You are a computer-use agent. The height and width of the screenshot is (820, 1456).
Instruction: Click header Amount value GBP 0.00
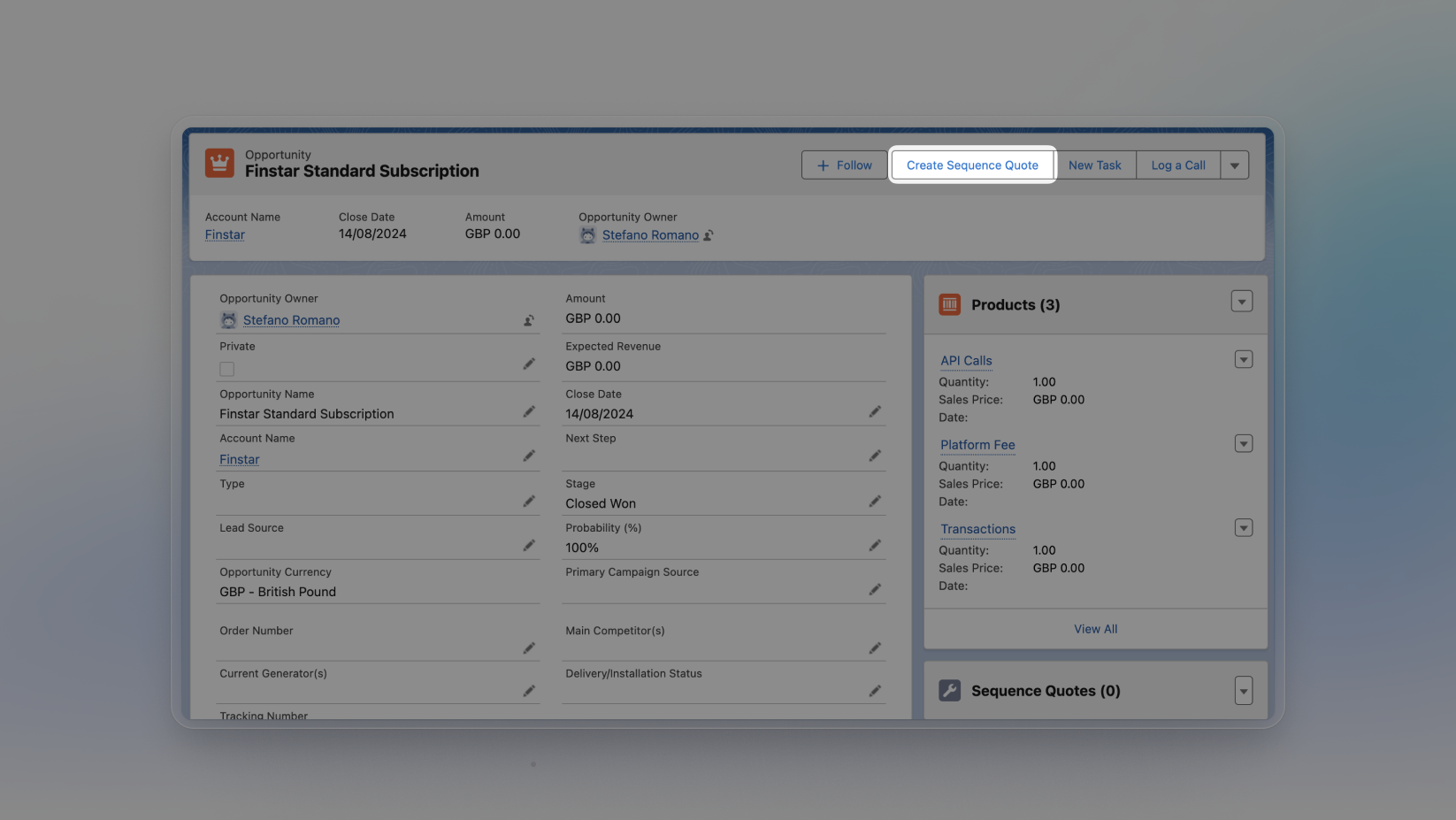click(x=493, y=234)
